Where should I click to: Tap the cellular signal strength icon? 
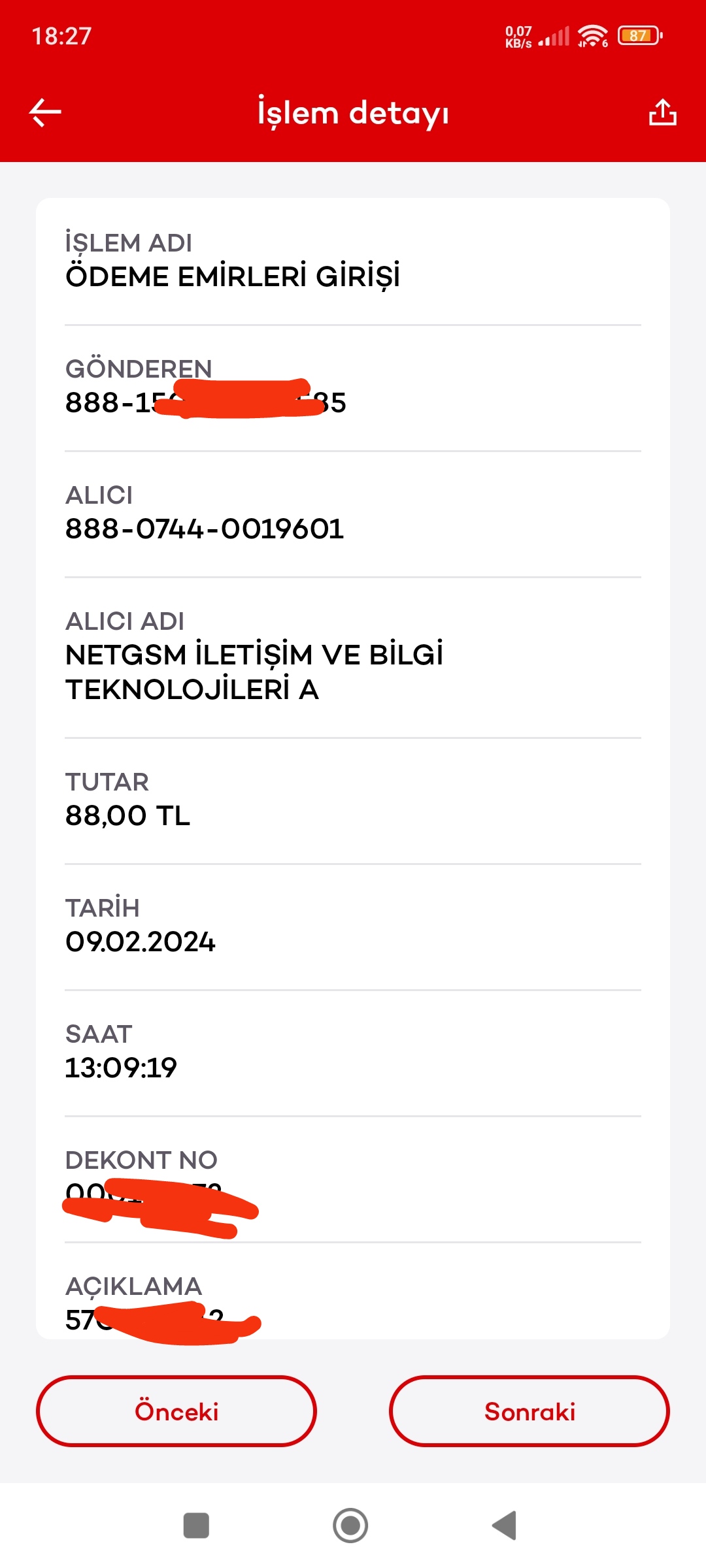pyautogui.click(x=554, y=36)
